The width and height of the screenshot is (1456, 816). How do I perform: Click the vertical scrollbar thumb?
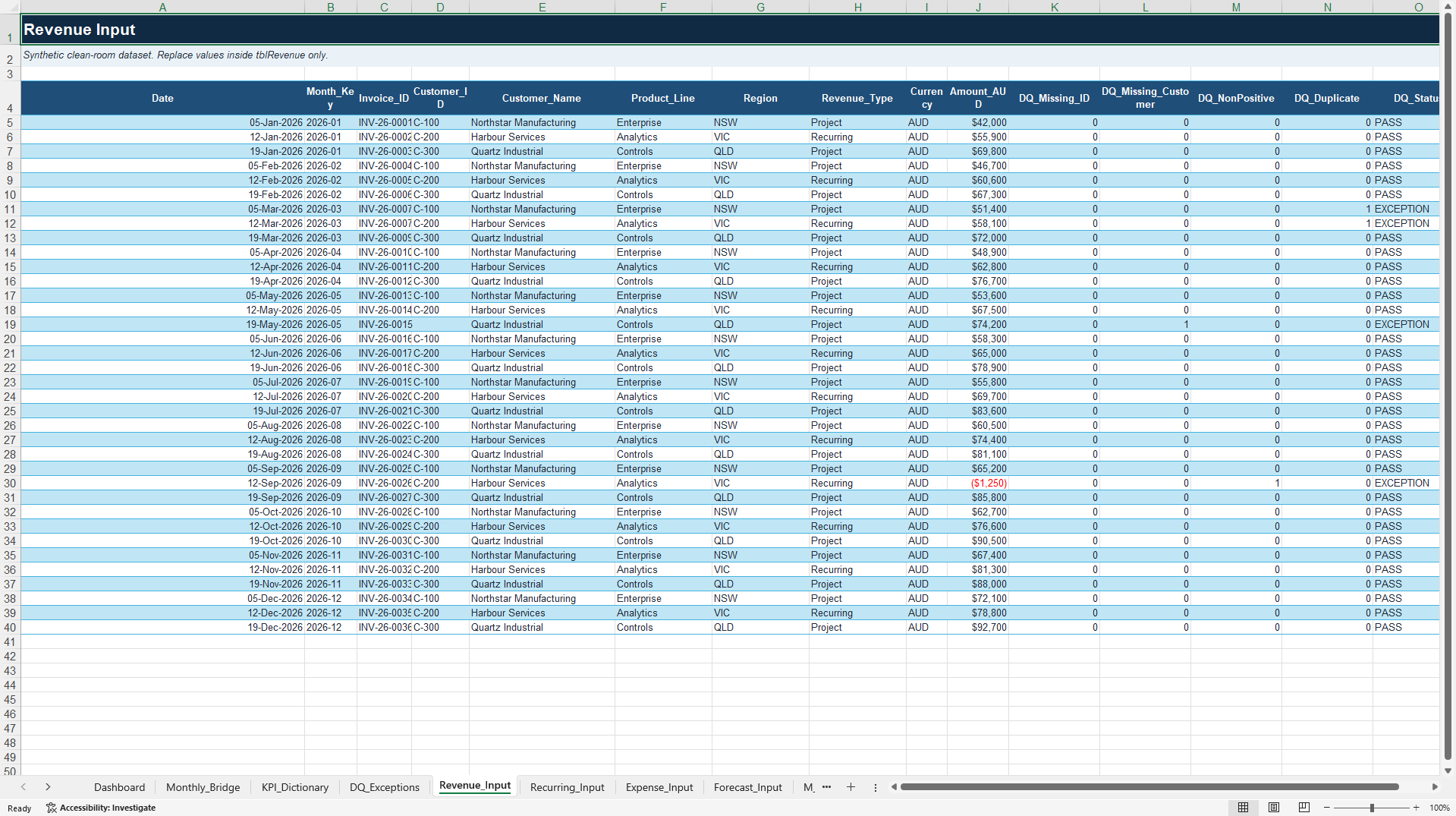[x=1448, y=386]
